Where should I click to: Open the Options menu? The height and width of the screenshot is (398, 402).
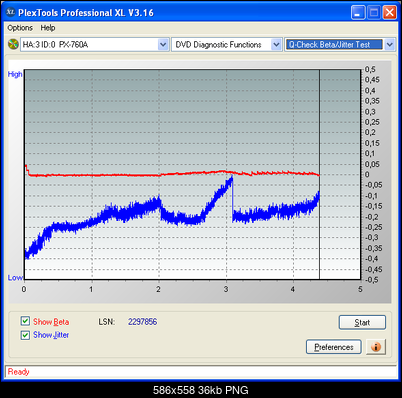coord(20,28)
